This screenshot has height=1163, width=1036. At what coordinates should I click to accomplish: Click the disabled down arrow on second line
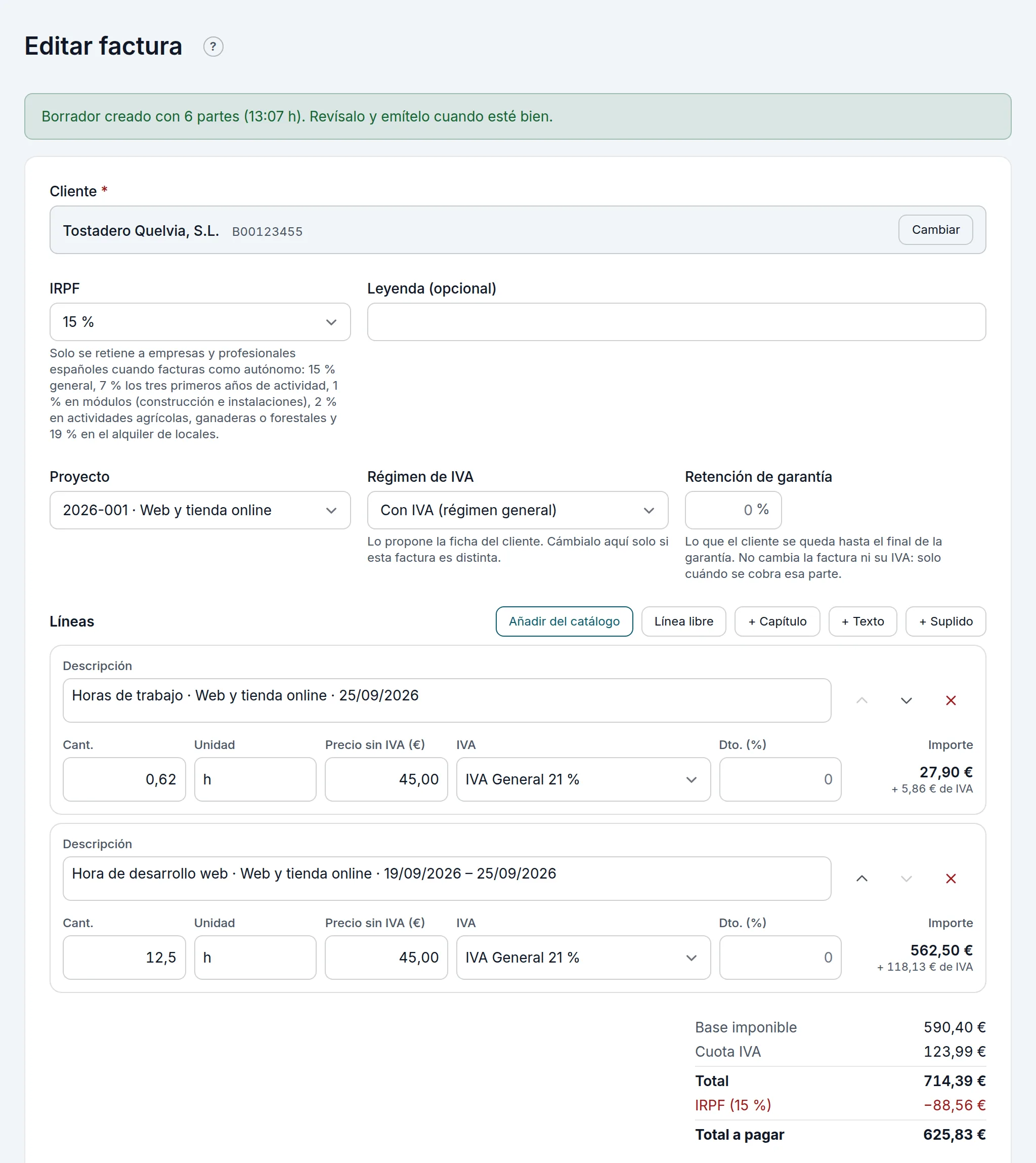[x=905, y=879]
